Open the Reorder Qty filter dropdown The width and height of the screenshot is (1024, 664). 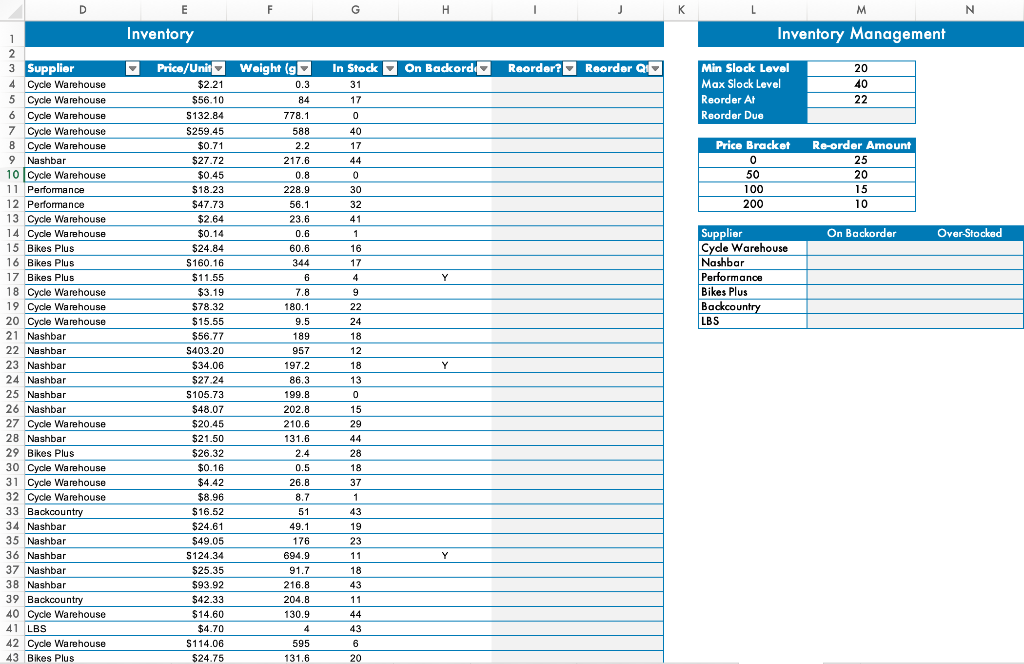point(654,68)
